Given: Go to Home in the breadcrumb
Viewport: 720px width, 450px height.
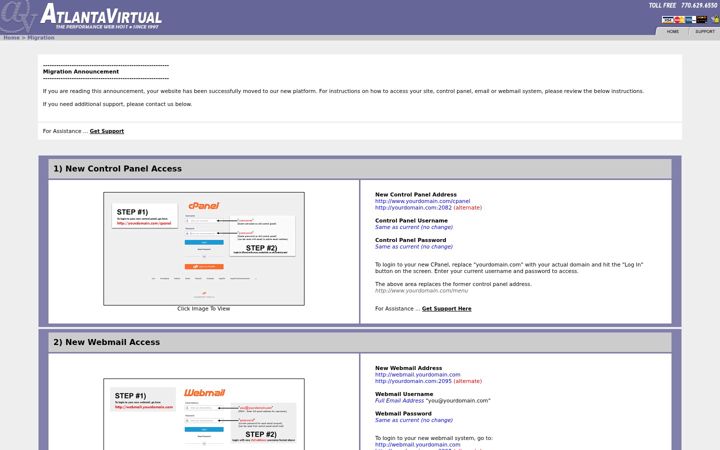Looking at the screenshot, I should [11, 38].
